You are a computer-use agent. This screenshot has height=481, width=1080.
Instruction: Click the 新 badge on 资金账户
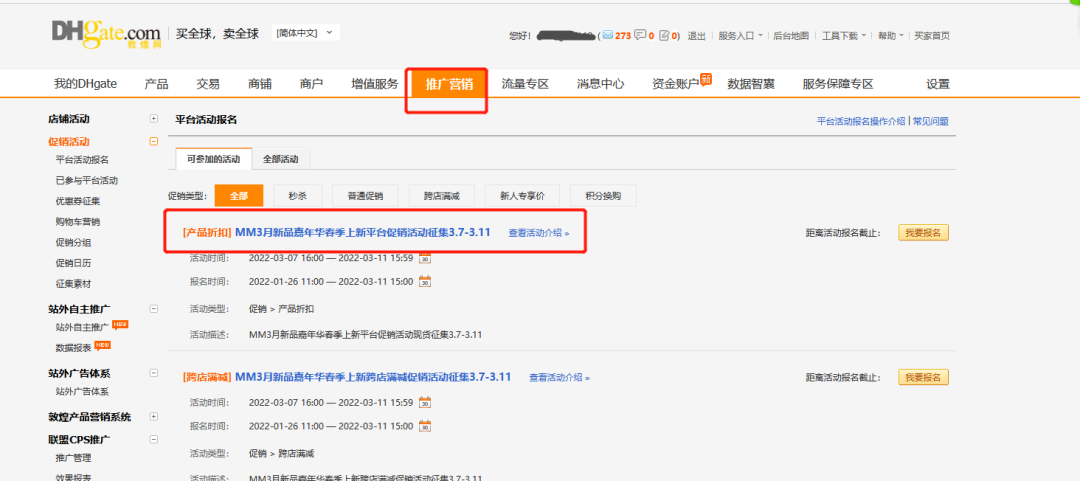click(705, 79)
